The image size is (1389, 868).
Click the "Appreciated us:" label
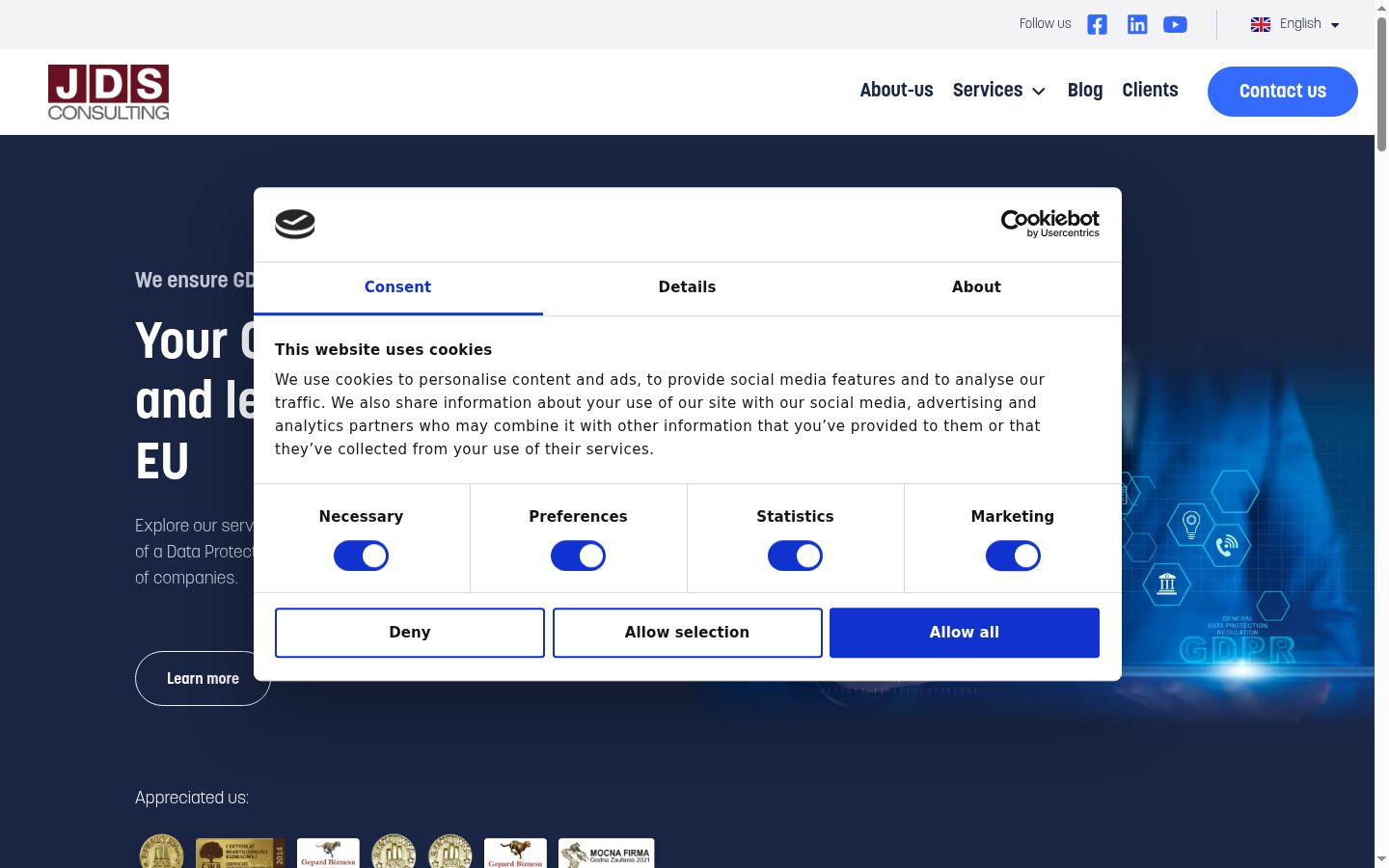point(192,798)
